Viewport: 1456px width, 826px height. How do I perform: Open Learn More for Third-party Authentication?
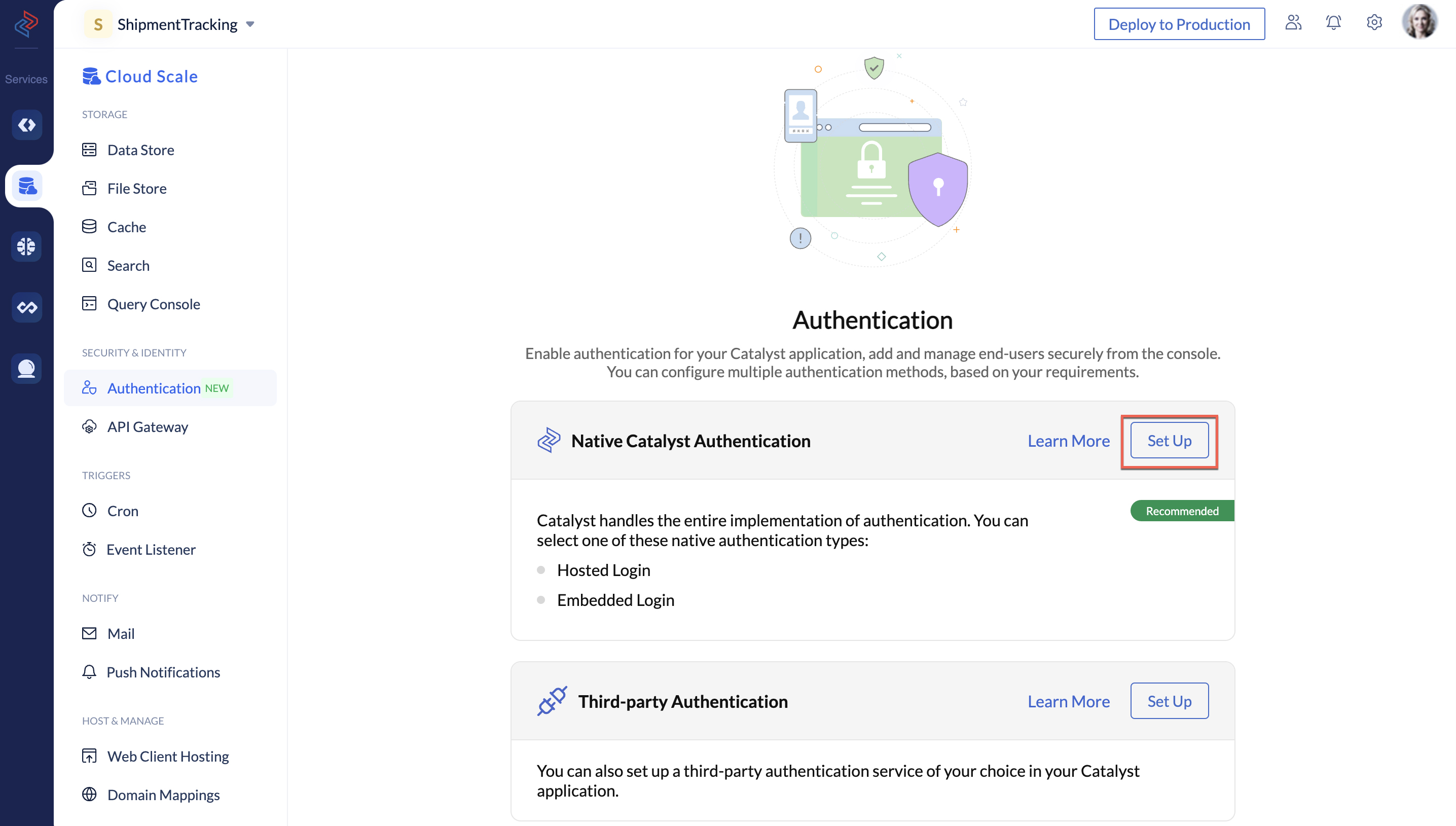click(x=1069, y=701)
